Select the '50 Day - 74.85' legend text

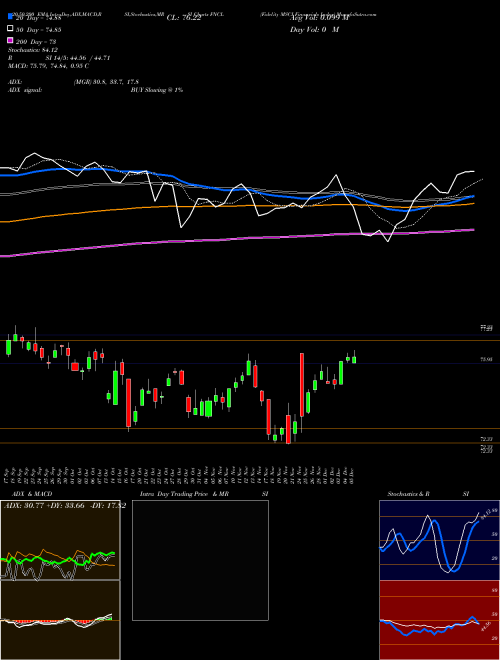tap(39, 30)
